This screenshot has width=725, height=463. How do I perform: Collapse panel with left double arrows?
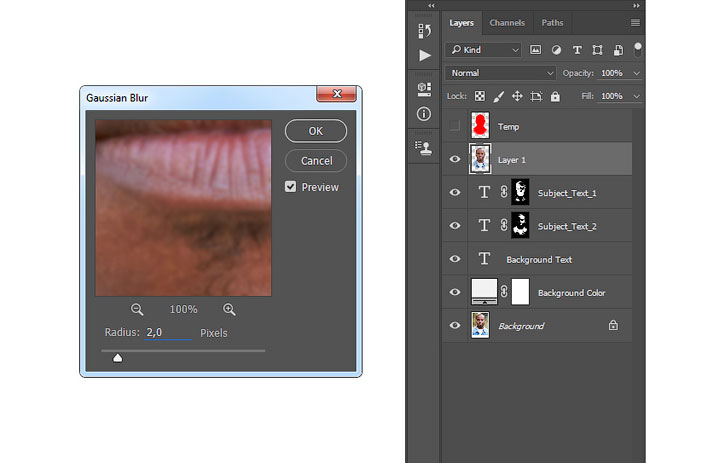431,6
